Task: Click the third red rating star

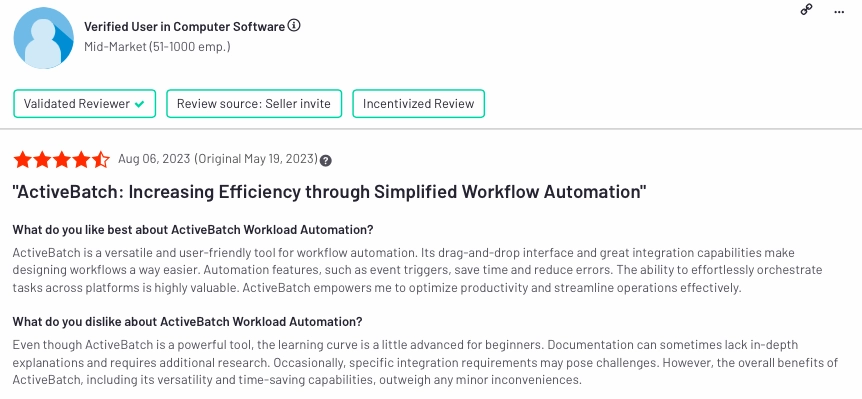Action: 62,159
